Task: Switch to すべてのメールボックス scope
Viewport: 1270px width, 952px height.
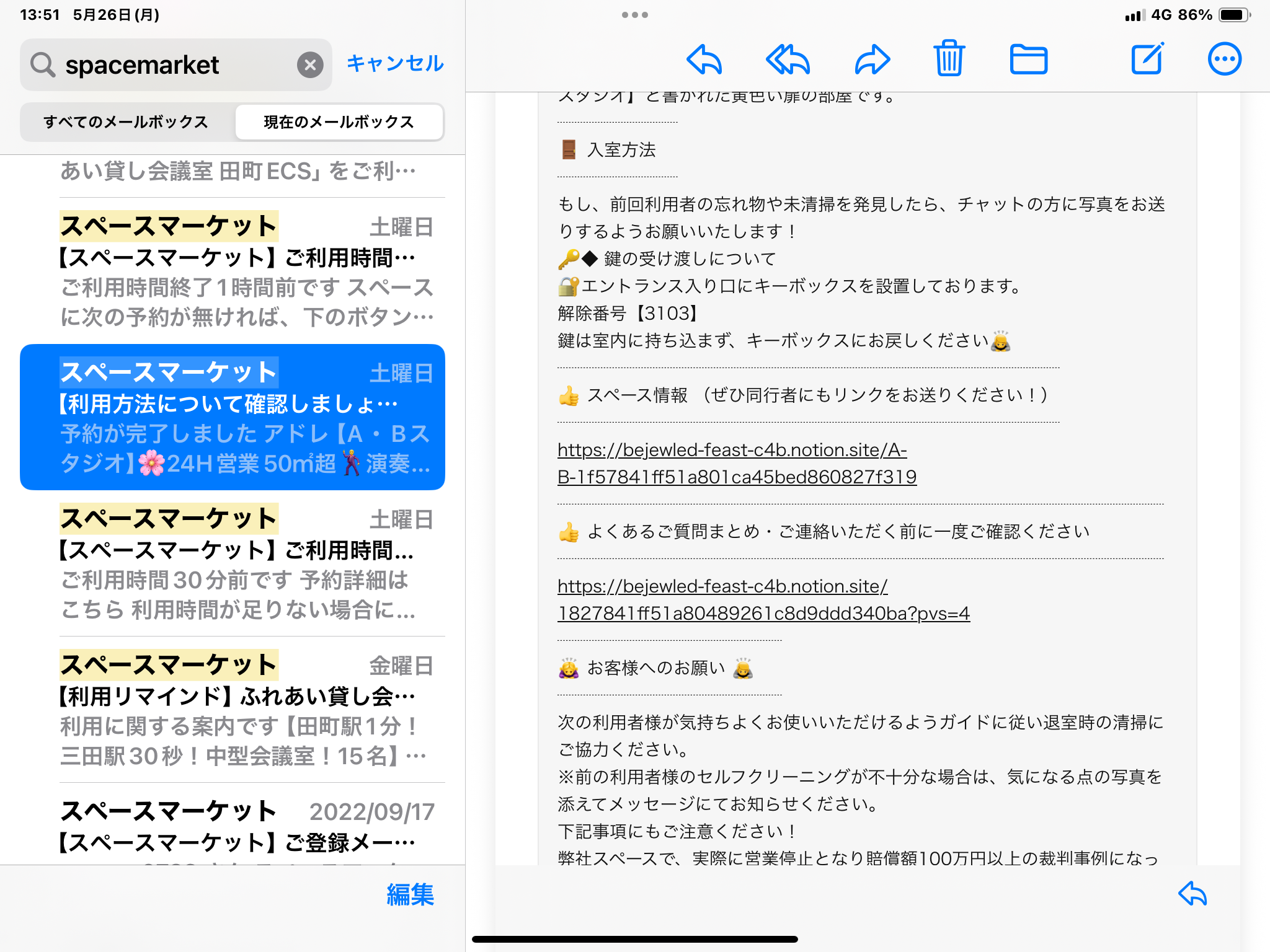Action: pyautogui.click(x=126, y=122)
